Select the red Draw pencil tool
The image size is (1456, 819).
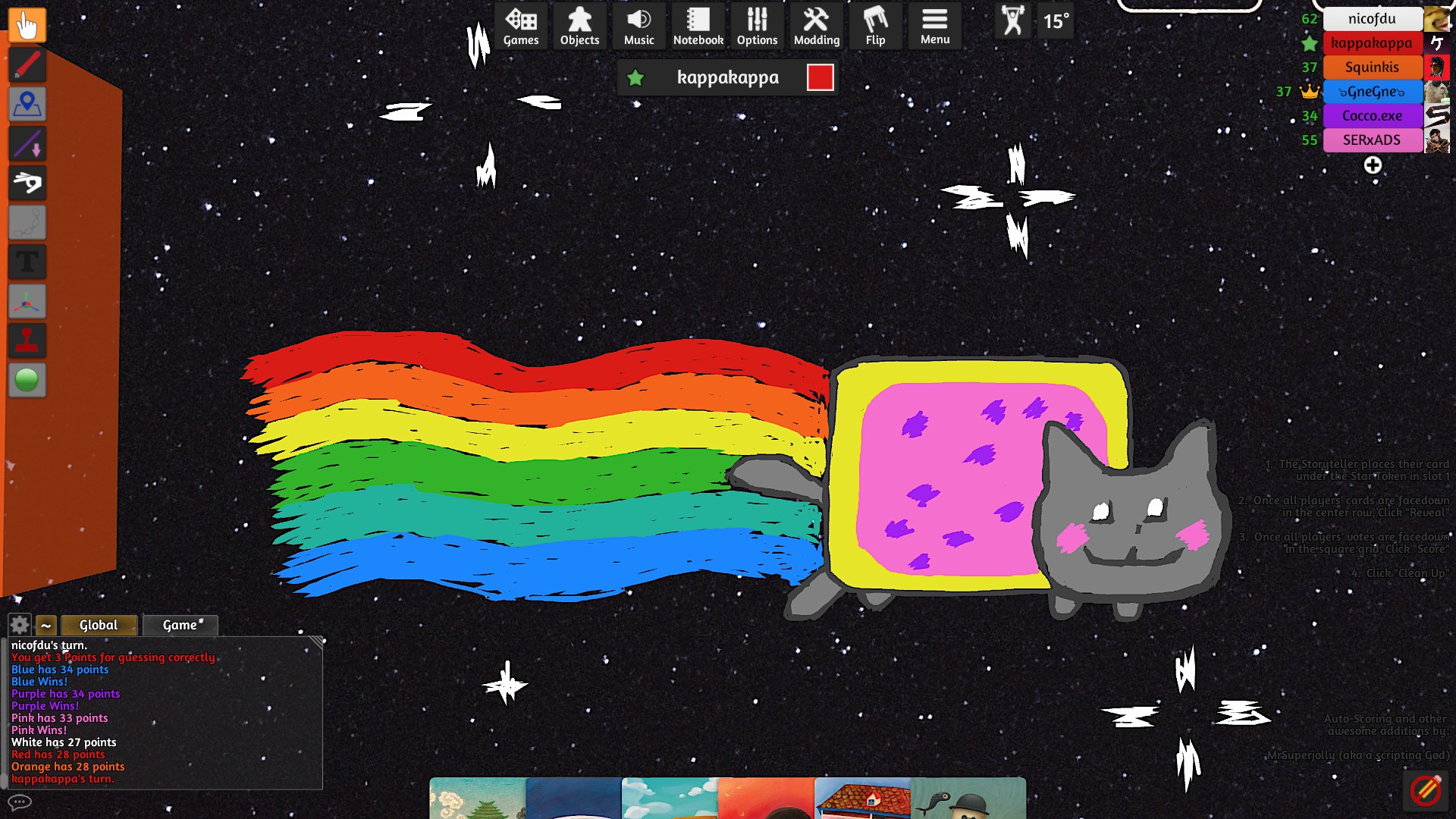[27, 64]
